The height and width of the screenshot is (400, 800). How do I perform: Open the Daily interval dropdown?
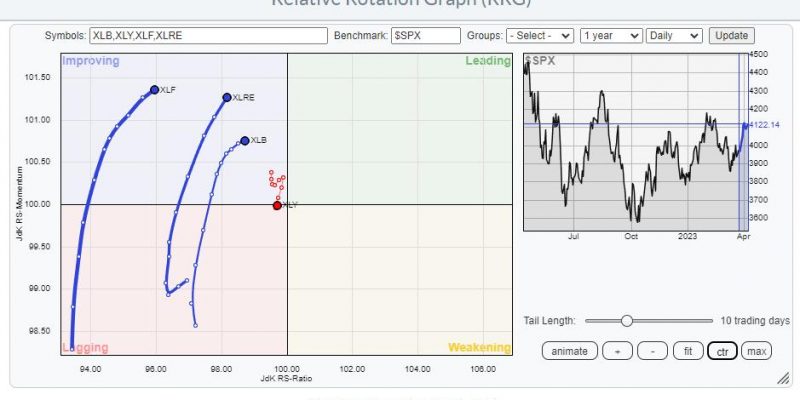(x=674, y=36)
